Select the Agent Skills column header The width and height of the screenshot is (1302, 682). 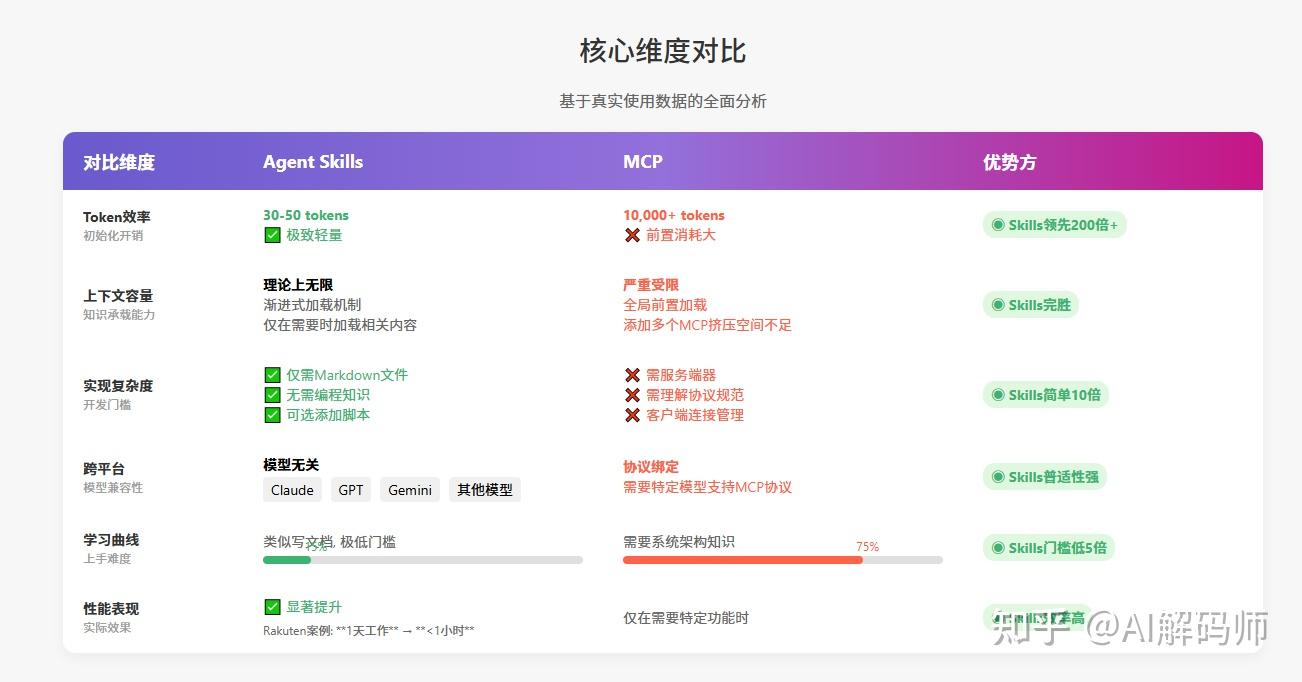click(312, 161)
